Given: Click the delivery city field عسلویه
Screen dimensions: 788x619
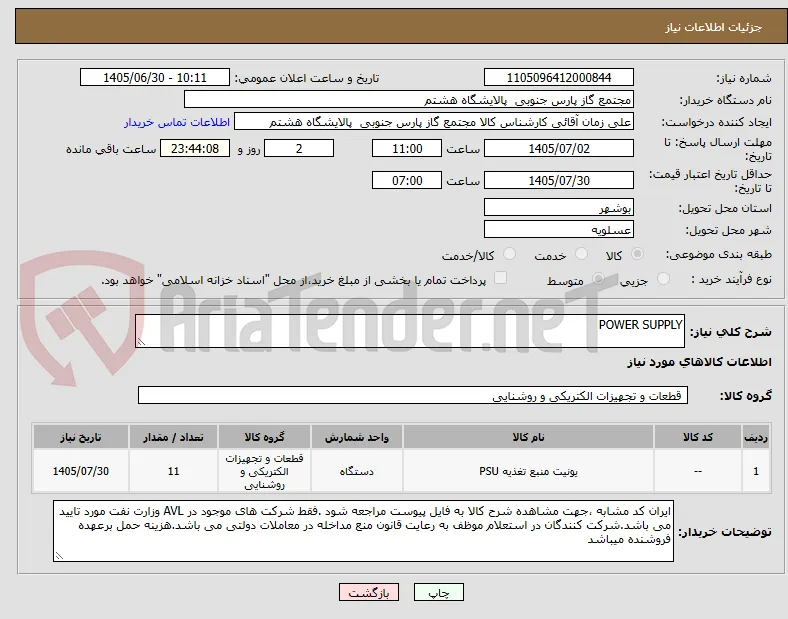Looking at the screenshot, I should (558, 230).
